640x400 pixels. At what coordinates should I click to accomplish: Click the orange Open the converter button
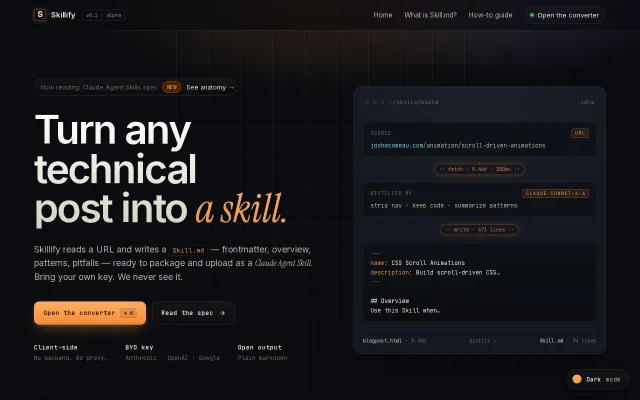(x=90, y=313)
